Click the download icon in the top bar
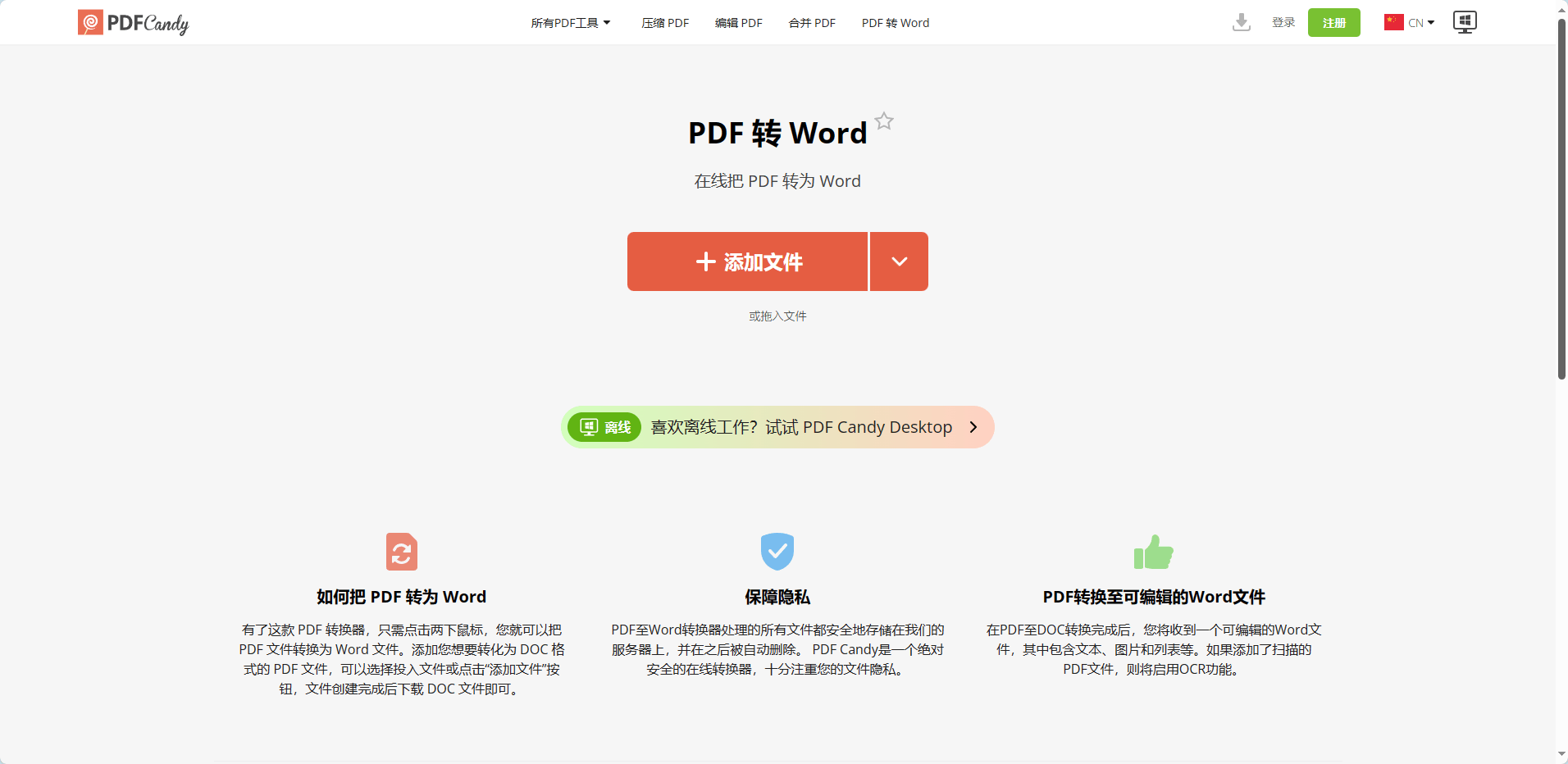Viewport: 1568px width, 764px height. click(x=1241, y=22)
